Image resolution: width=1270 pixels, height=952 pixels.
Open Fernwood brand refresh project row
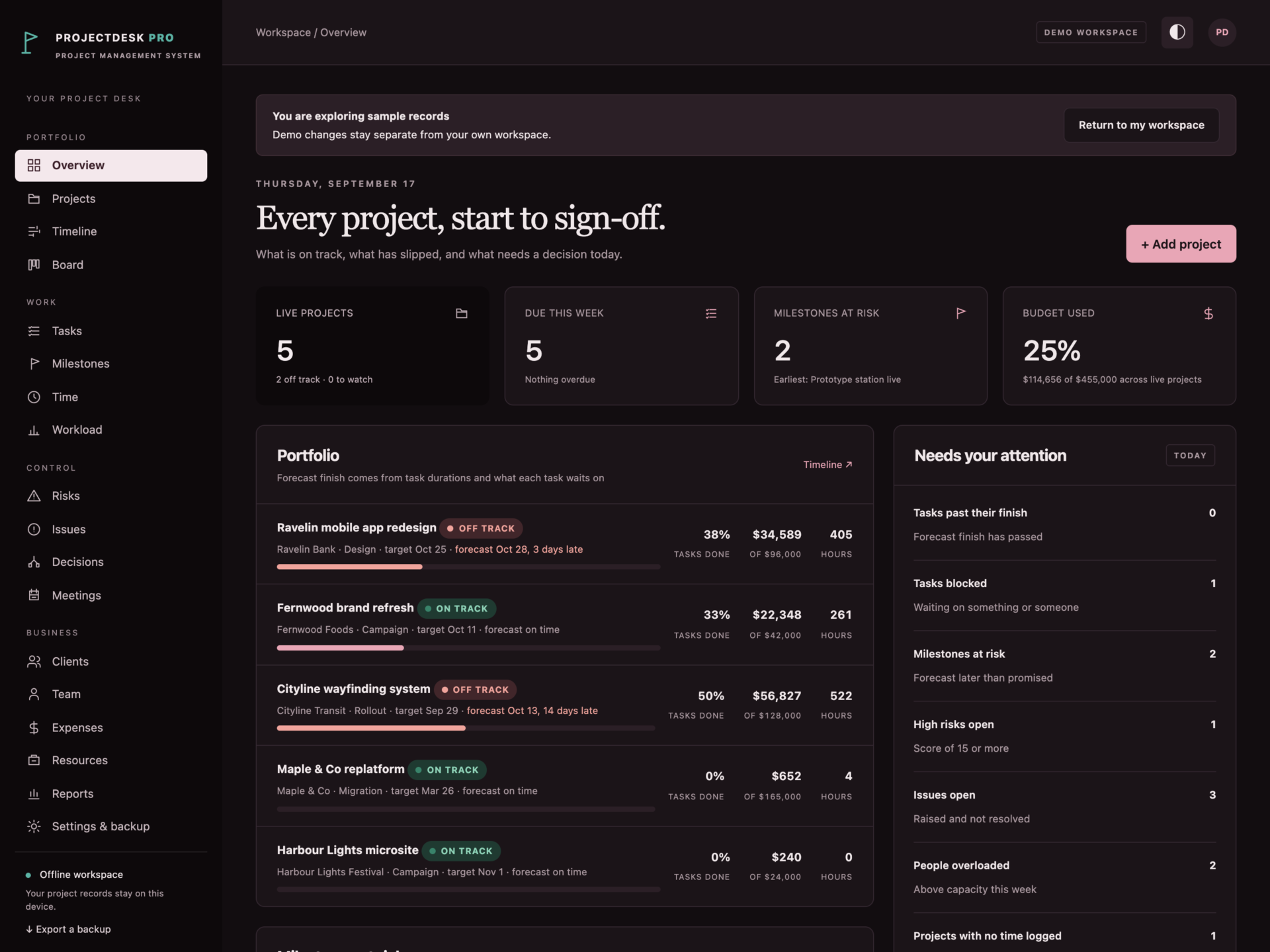pos(565,625)
